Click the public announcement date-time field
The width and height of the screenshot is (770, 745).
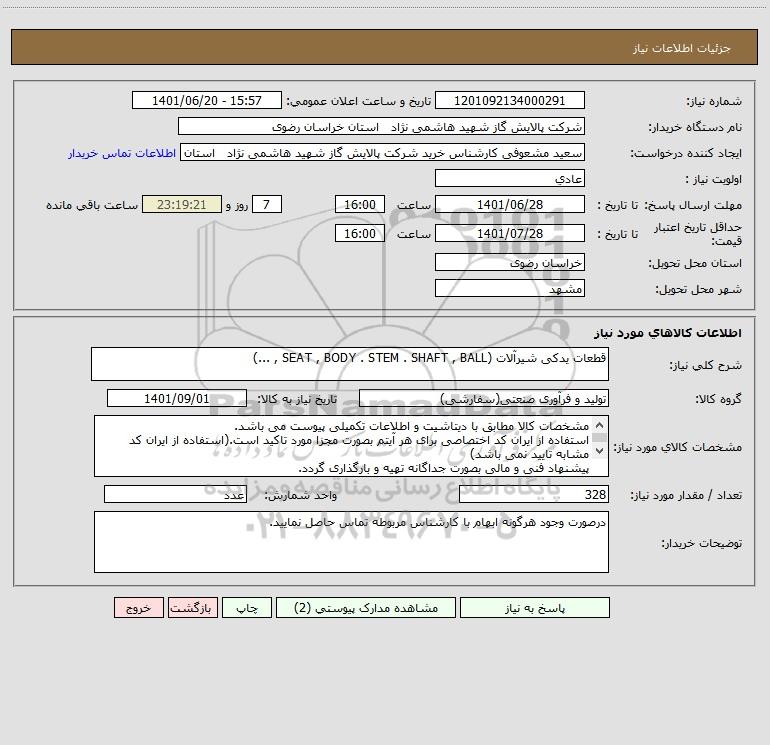[x=208, y=101]
